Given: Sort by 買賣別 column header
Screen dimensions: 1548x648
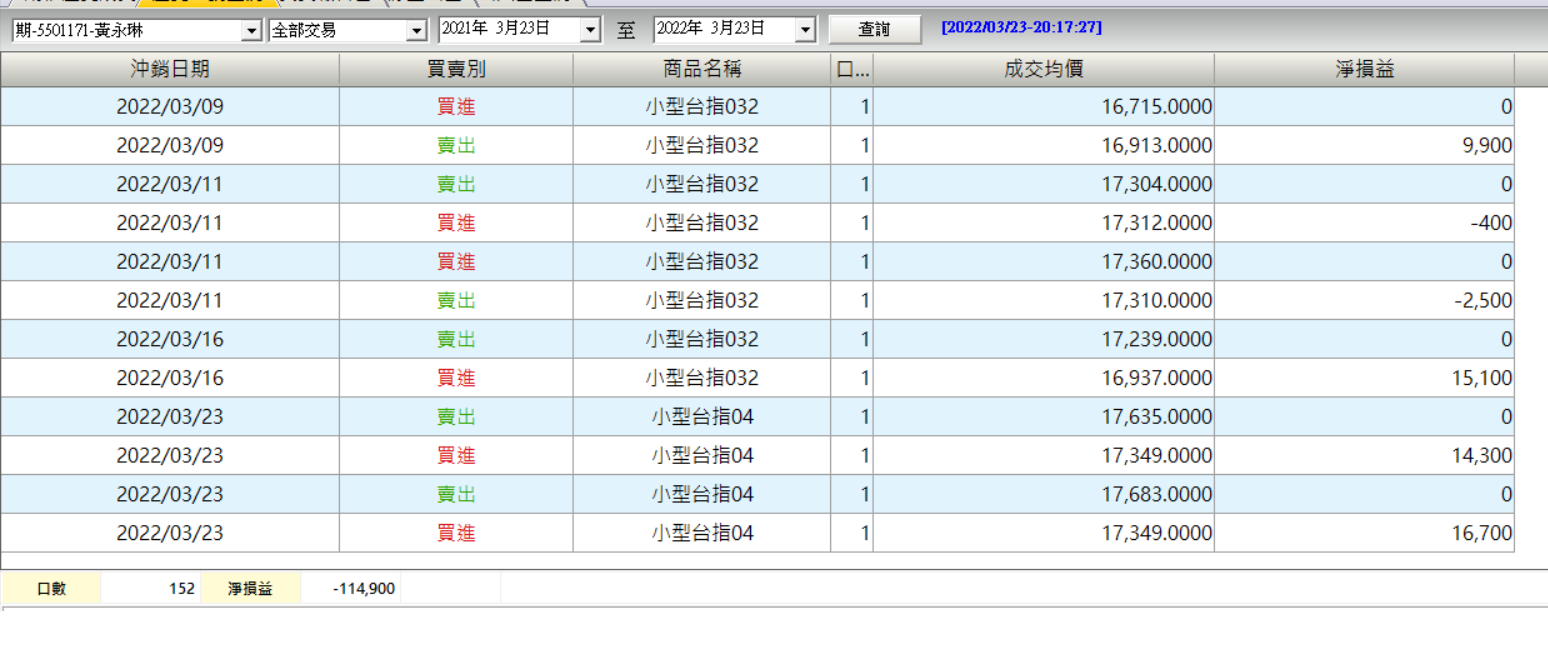Looking at the screenshot, I should click(456, 69).
